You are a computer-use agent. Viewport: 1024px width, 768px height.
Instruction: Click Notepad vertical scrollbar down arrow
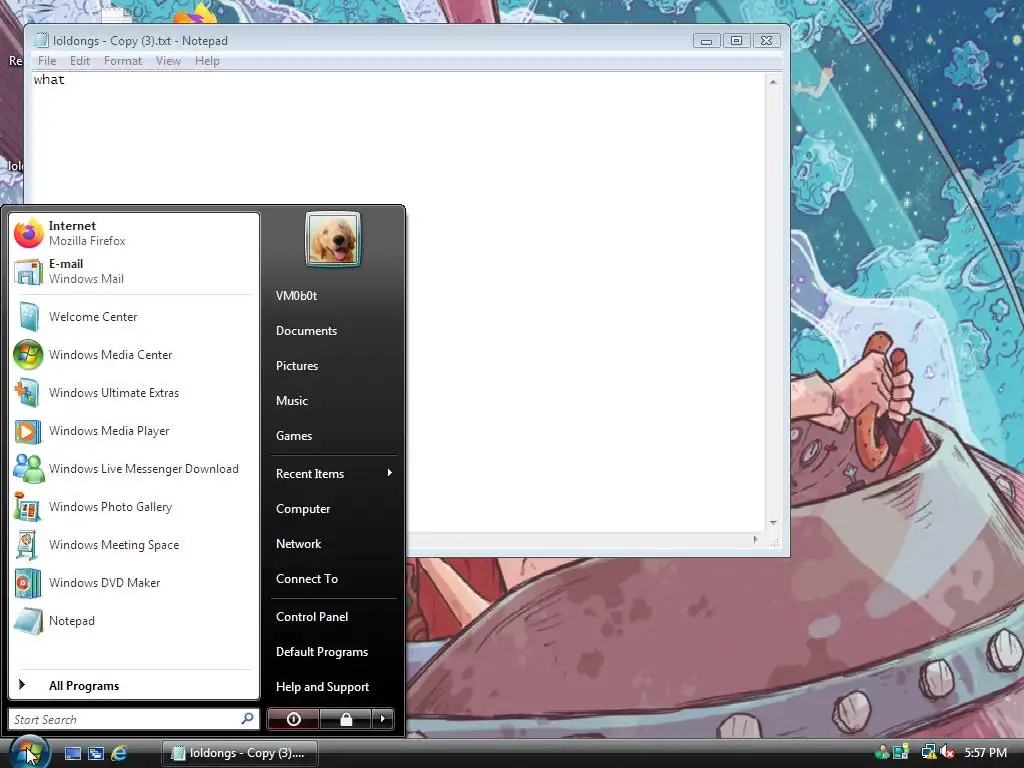(x=773, y=522)
